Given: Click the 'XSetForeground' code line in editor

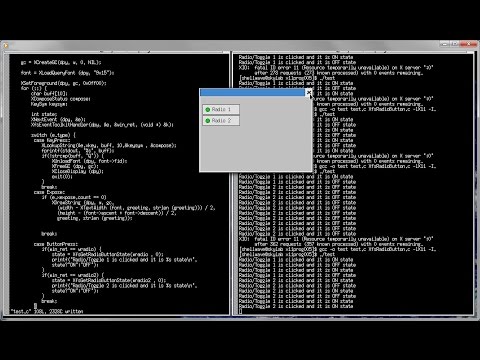Looking at the screenshot, I should click(64, 83).
